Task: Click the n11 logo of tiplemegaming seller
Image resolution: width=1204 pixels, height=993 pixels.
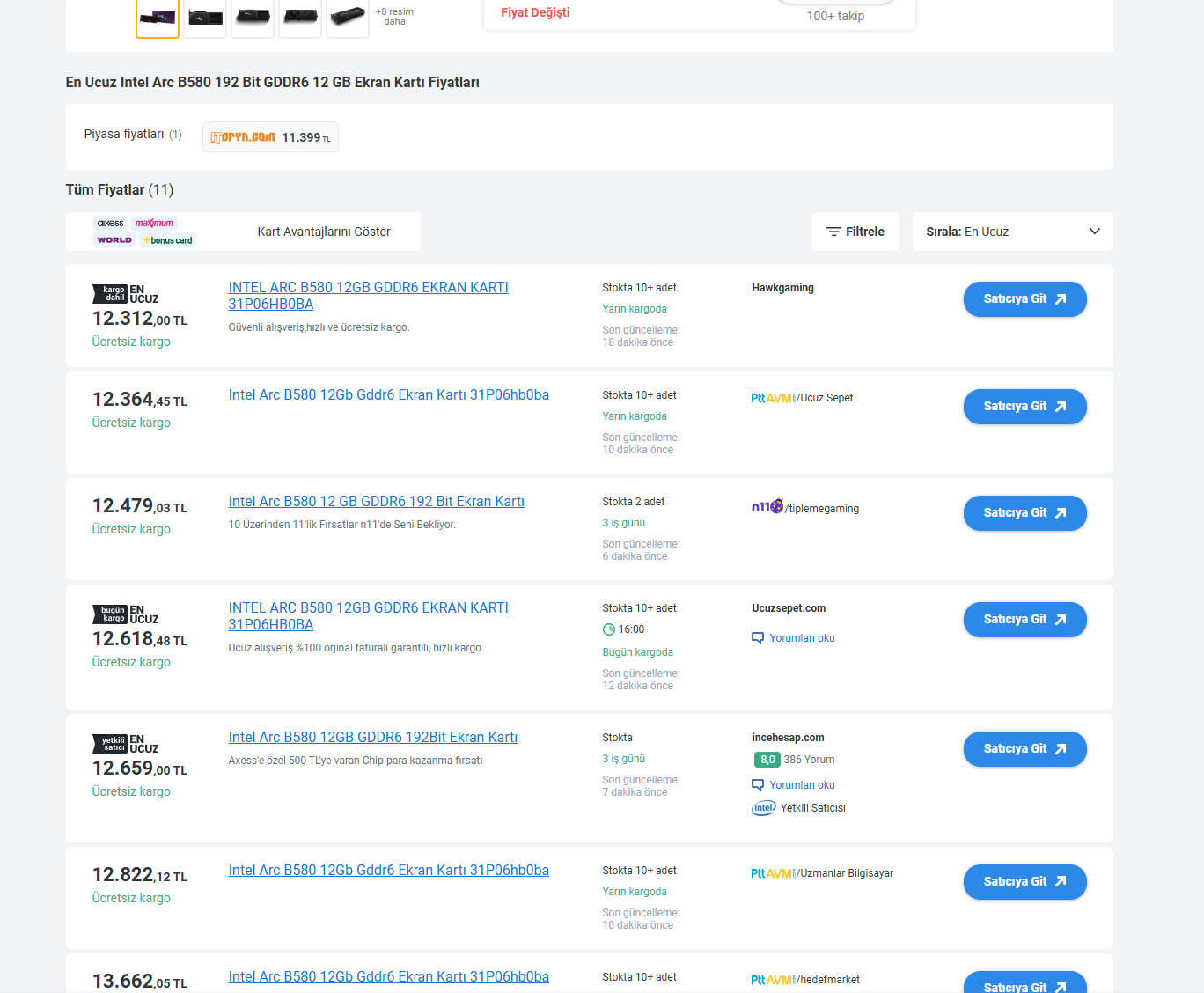Action: 767,507
